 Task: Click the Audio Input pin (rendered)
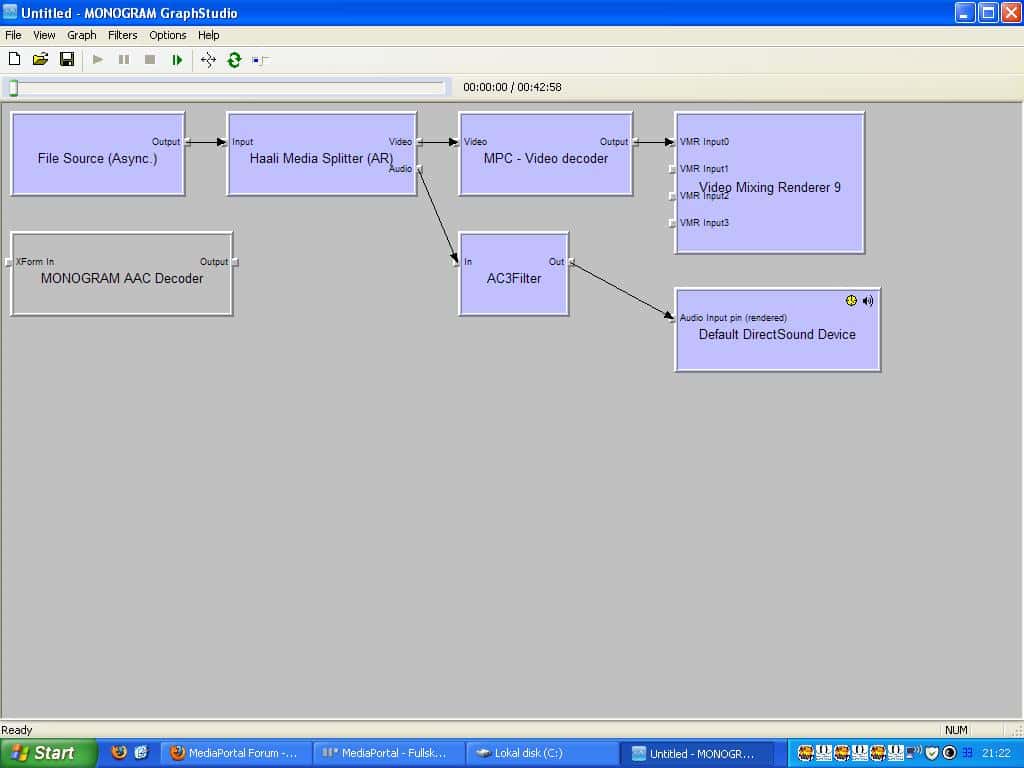[x=672, y=318]
